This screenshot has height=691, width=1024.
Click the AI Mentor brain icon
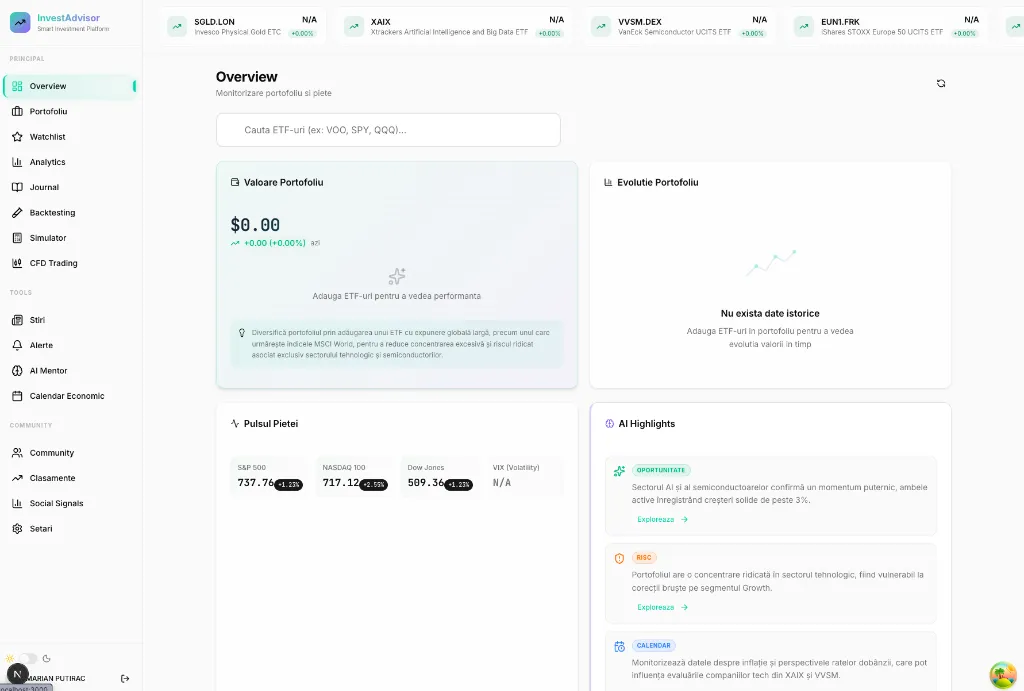(x=18, y=370)
